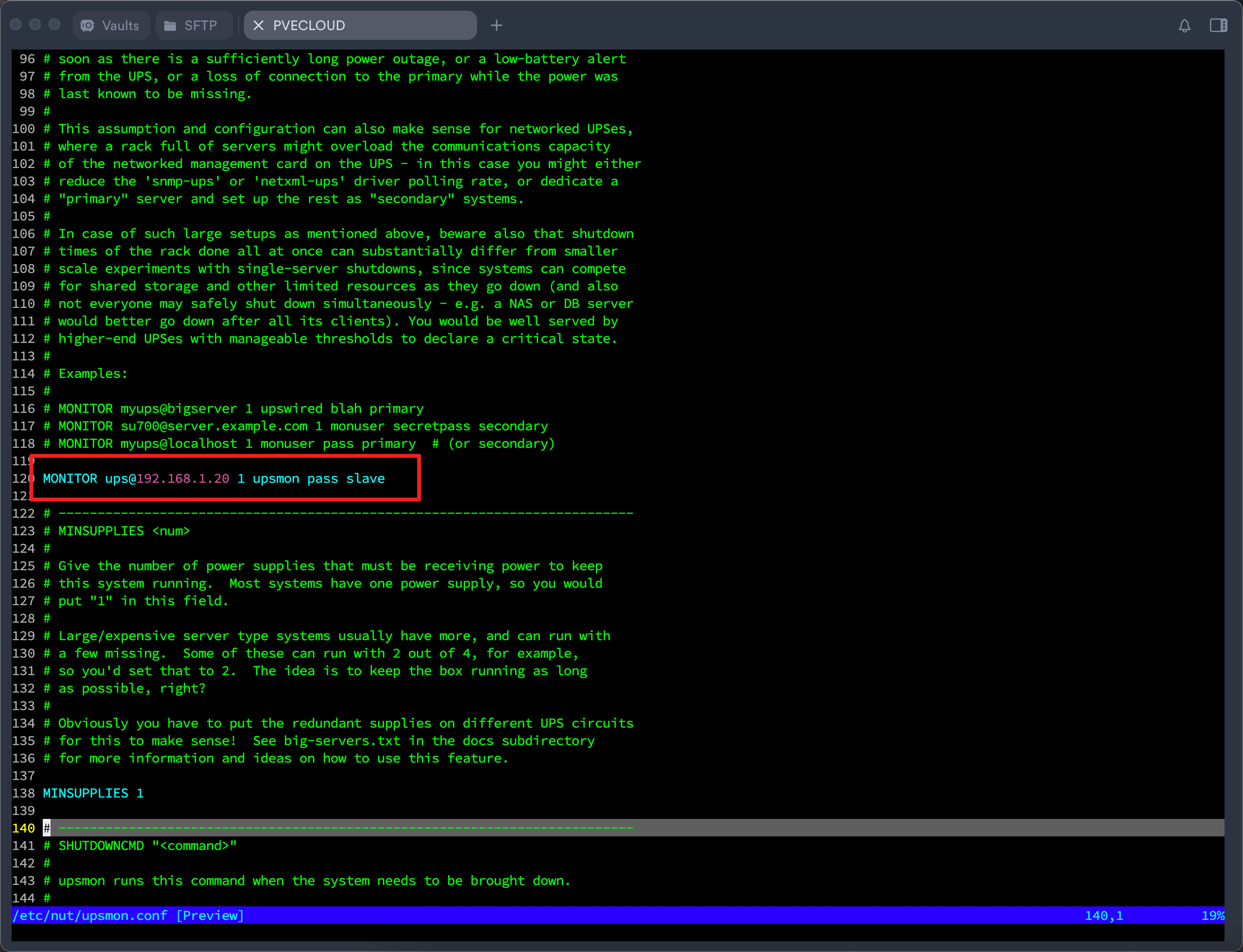Click the MONITOR keyword on line 120
The height and width of the screenshot is (952, 1243).
click(70, 478)
